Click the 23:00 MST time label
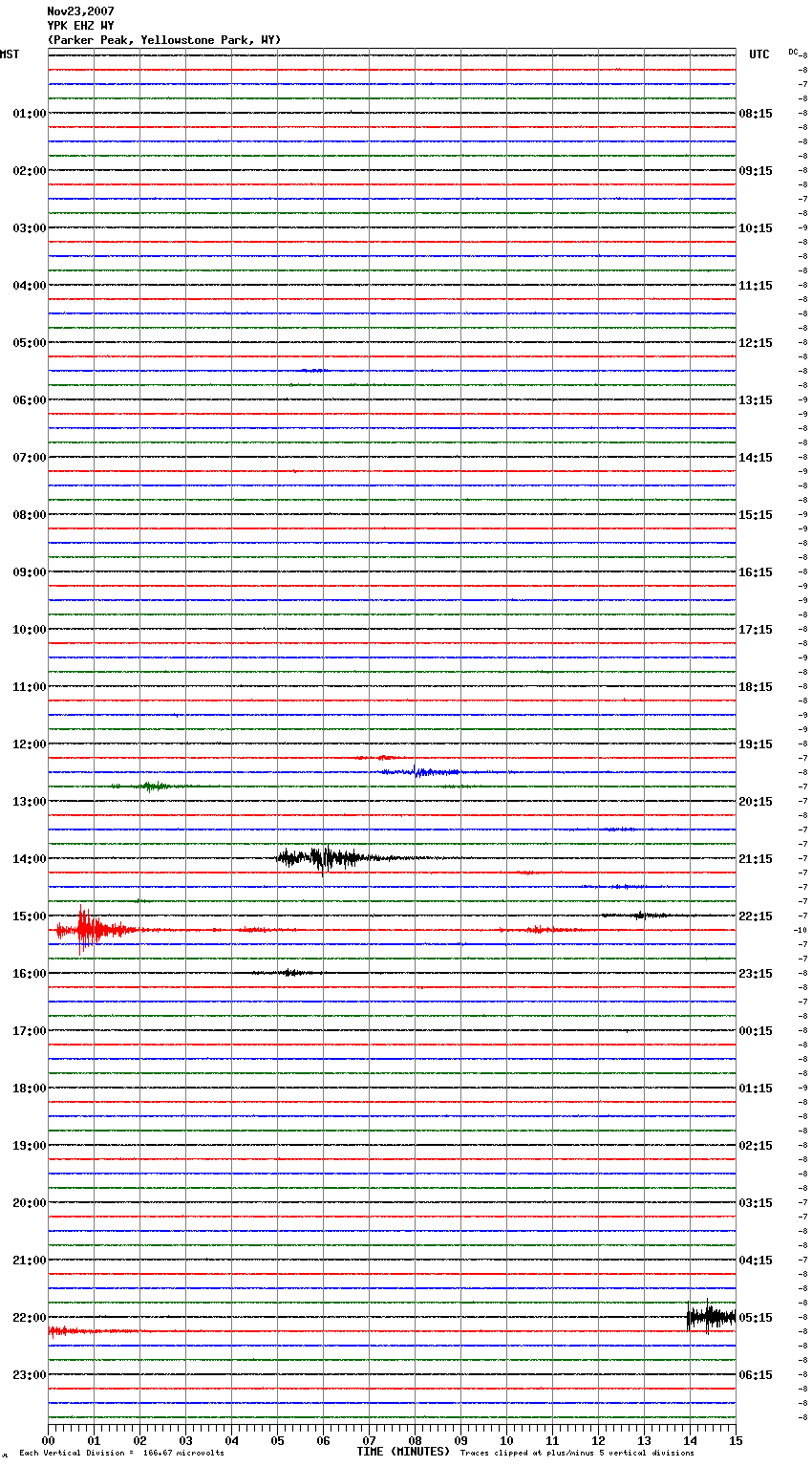Screen dimensions: 812x1466 click(30, 1375)
